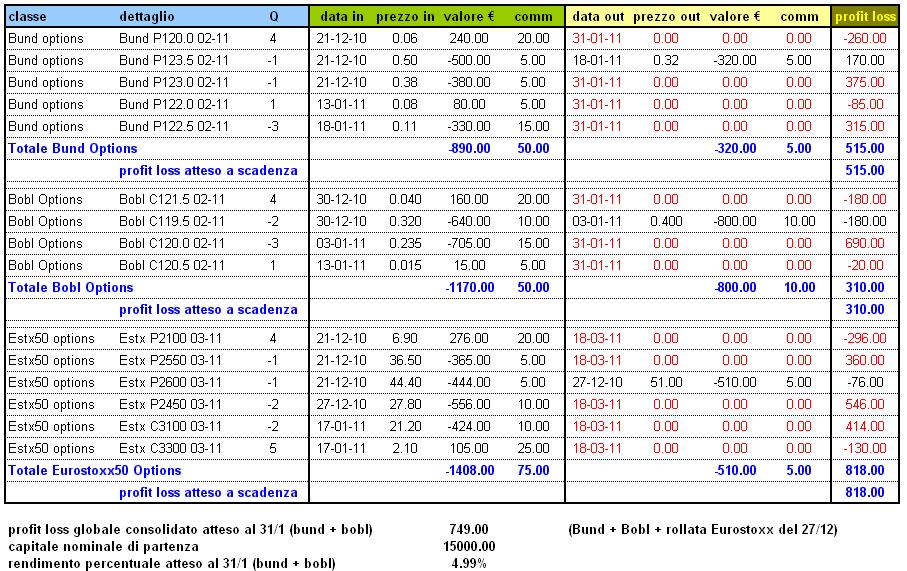Select the "dettaglio" column header
This screenshot has height=571, width=907.
(x=146, y=16)
